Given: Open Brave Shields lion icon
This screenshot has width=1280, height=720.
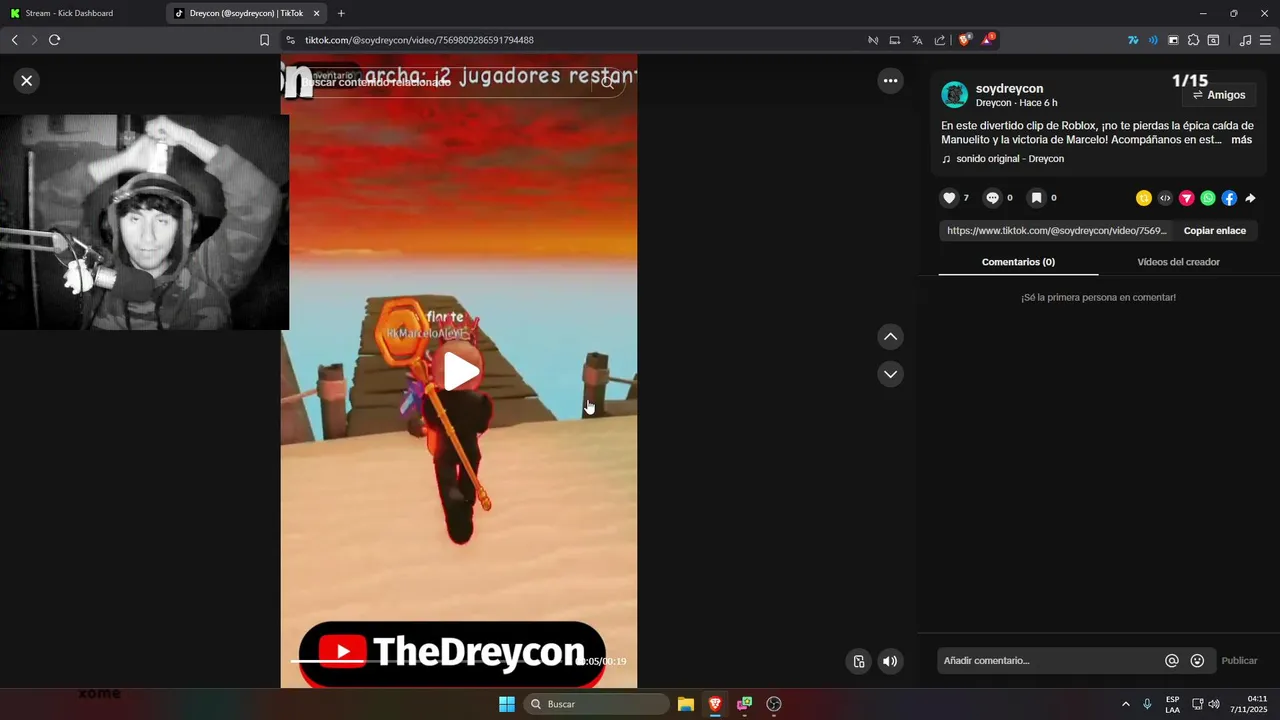Looking at the screenshot, I should tap(964, 40).
